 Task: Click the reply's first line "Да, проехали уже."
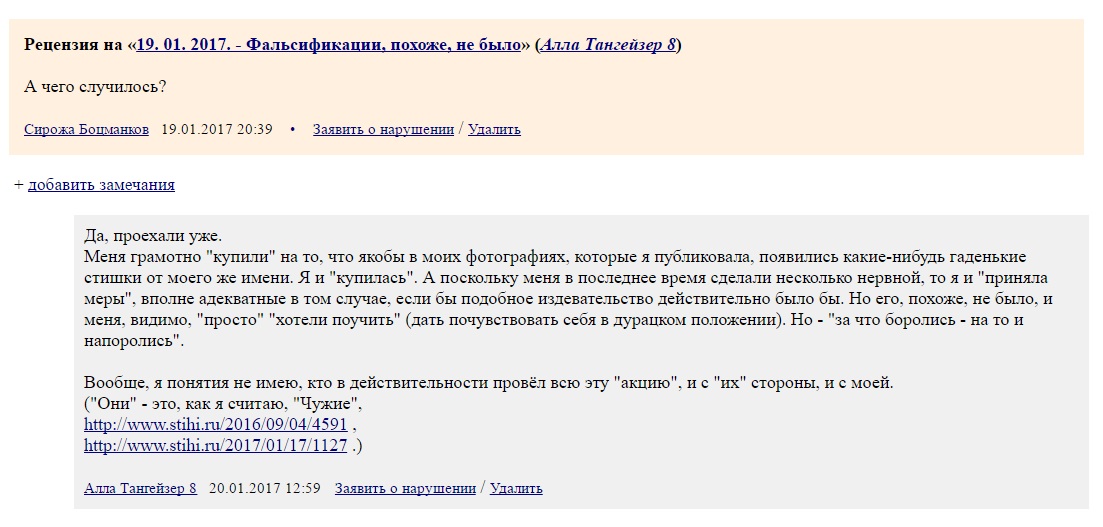(x=153, y=237)
